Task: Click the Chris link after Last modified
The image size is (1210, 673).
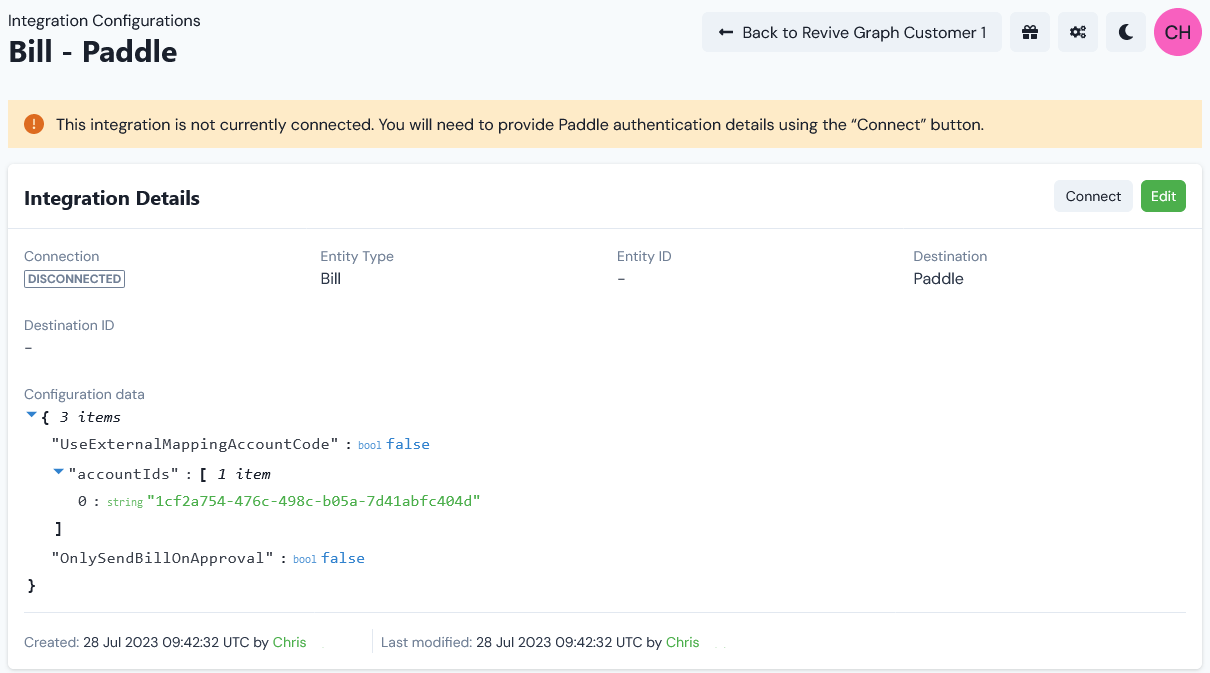Action: click(x=683, y=642)
